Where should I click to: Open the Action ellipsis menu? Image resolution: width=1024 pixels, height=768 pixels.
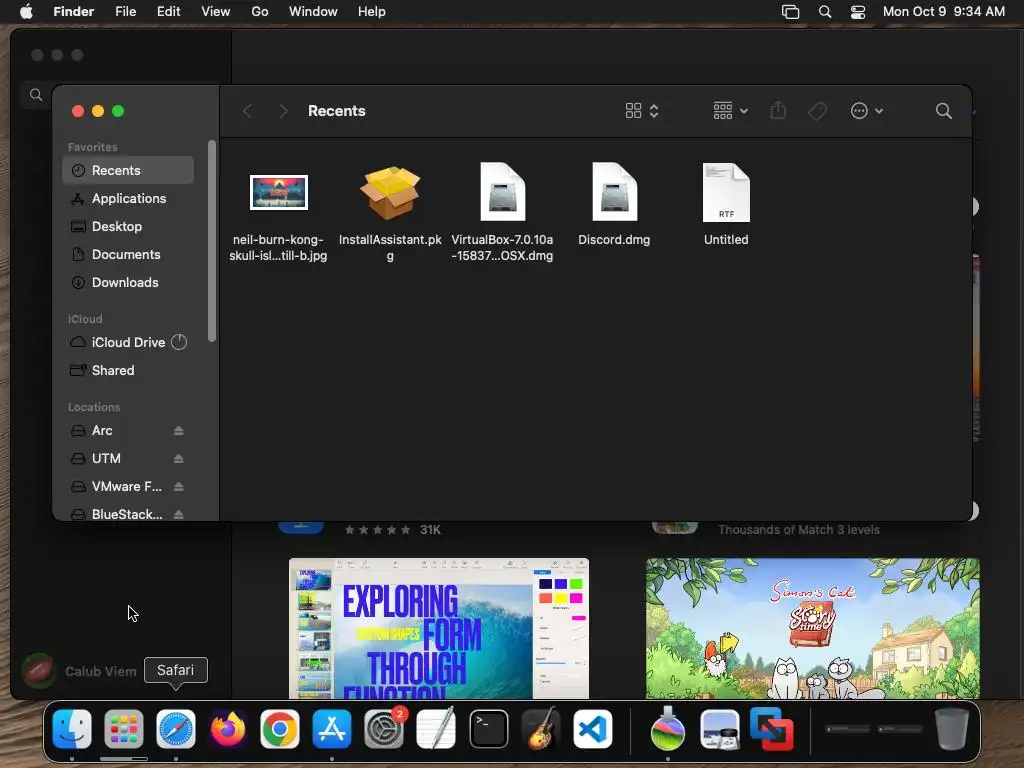[x=867, y=111]
